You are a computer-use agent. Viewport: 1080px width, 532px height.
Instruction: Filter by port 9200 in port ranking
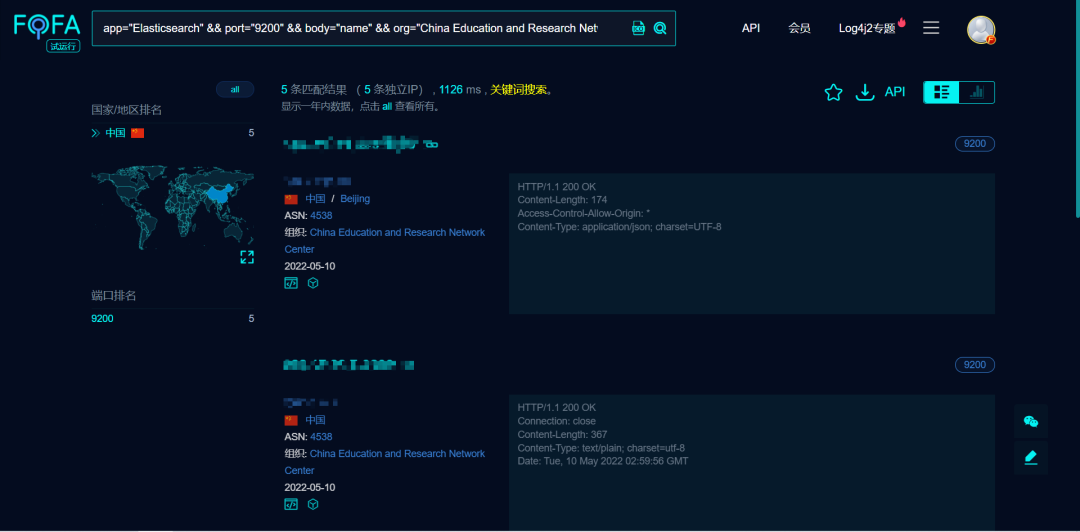point(102,318)
